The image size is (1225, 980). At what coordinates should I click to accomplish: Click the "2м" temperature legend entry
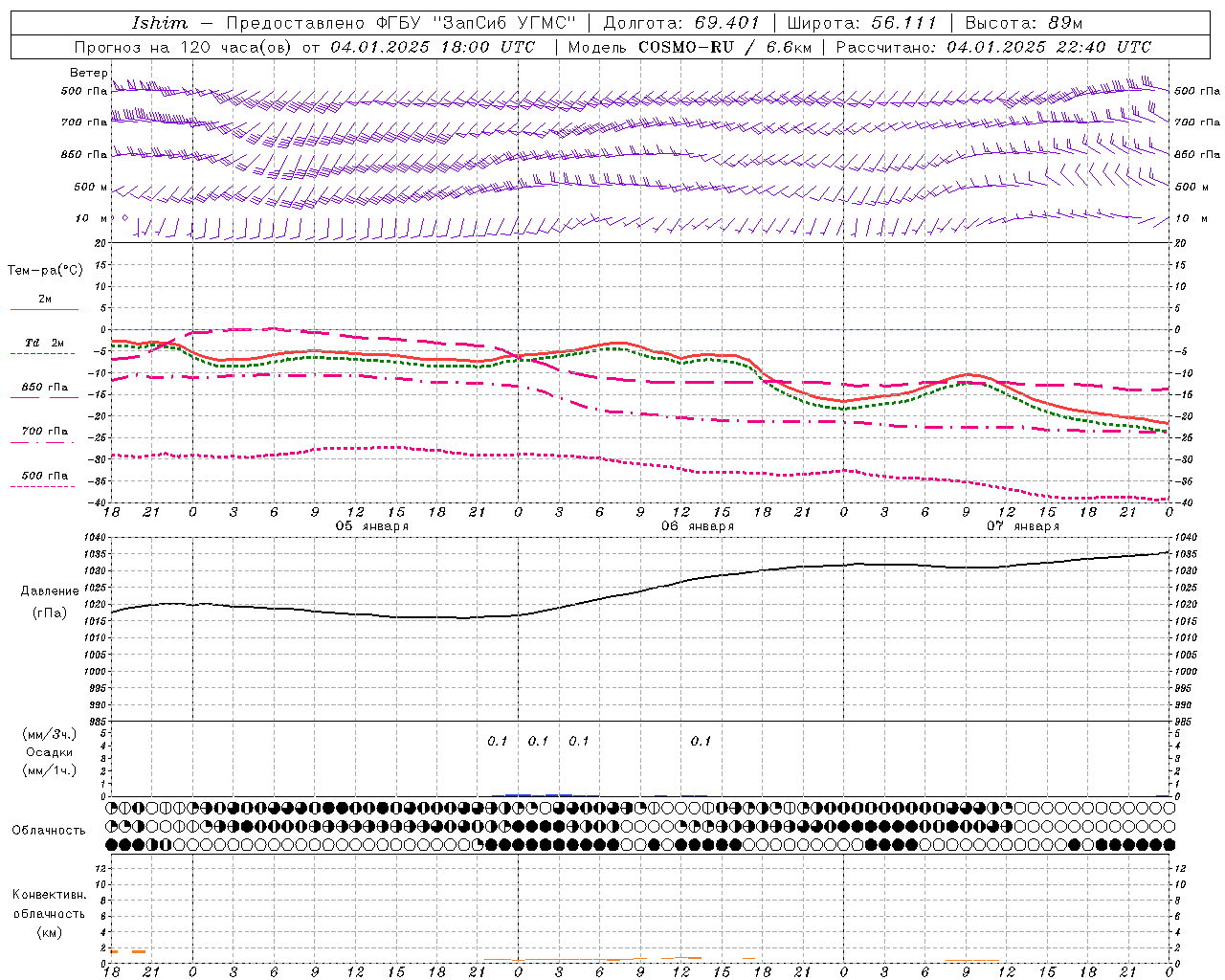tap(45, 299)
